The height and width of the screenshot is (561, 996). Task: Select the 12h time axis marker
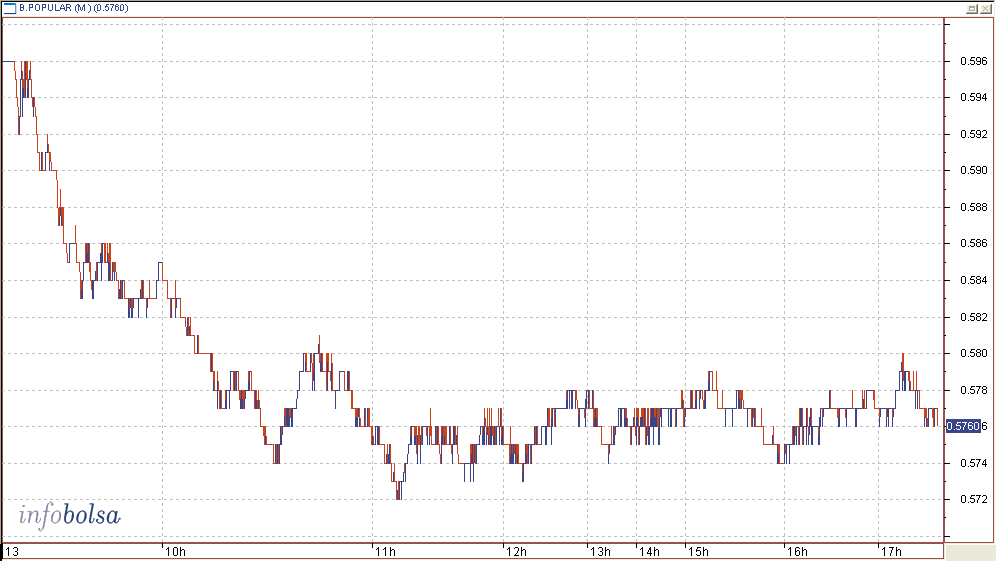coord(516,551)
